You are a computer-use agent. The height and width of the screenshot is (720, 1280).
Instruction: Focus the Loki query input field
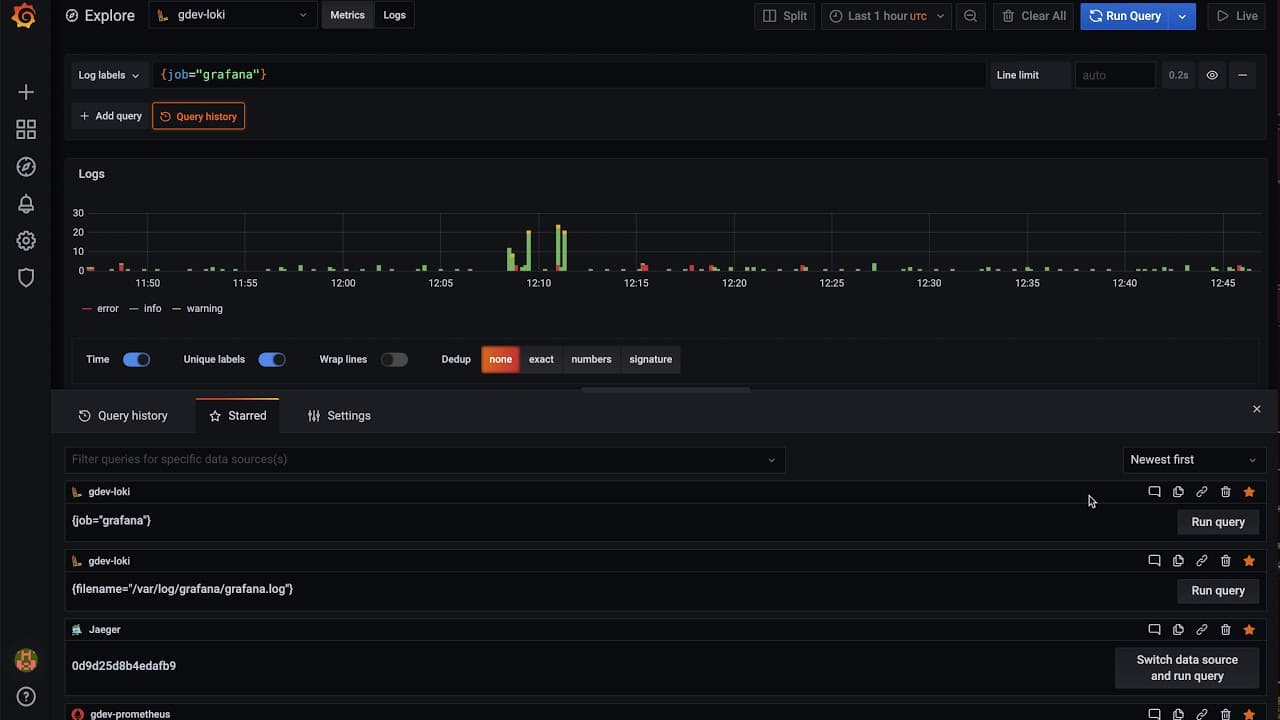pos(568,75)
